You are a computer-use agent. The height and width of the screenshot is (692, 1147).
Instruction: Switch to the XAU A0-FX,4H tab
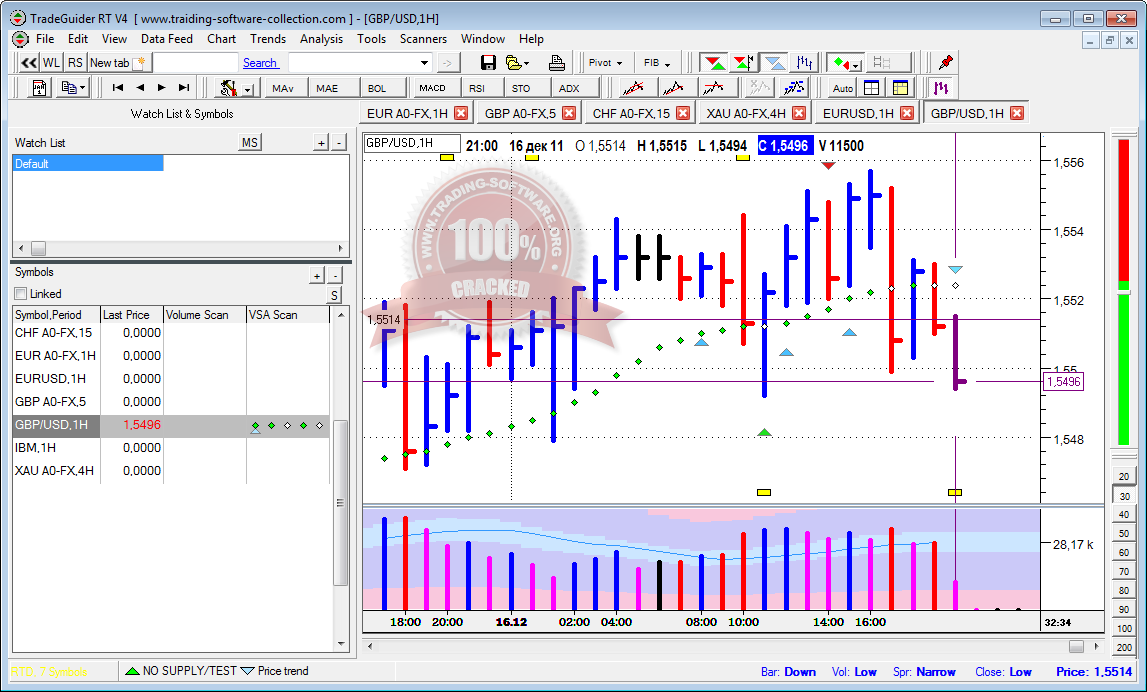click(x=745, y=113)
